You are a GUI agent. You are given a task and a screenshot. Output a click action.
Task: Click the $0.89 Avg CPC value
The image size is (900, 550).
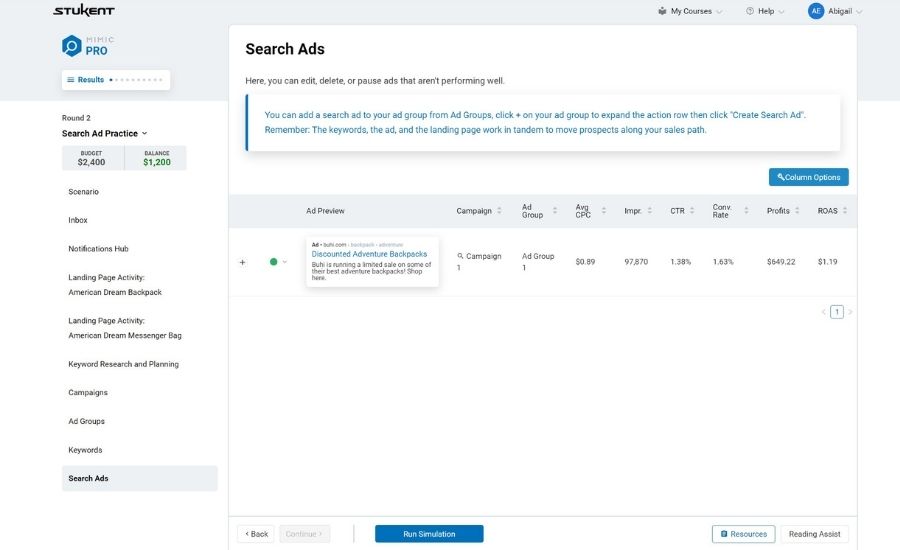[x=585, y=262]
